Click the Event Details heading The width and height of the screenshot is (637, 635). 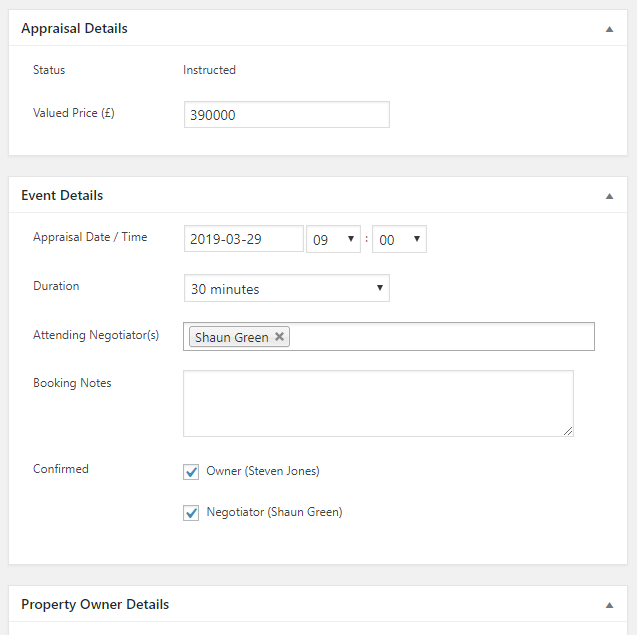click(x=62, y=195)
